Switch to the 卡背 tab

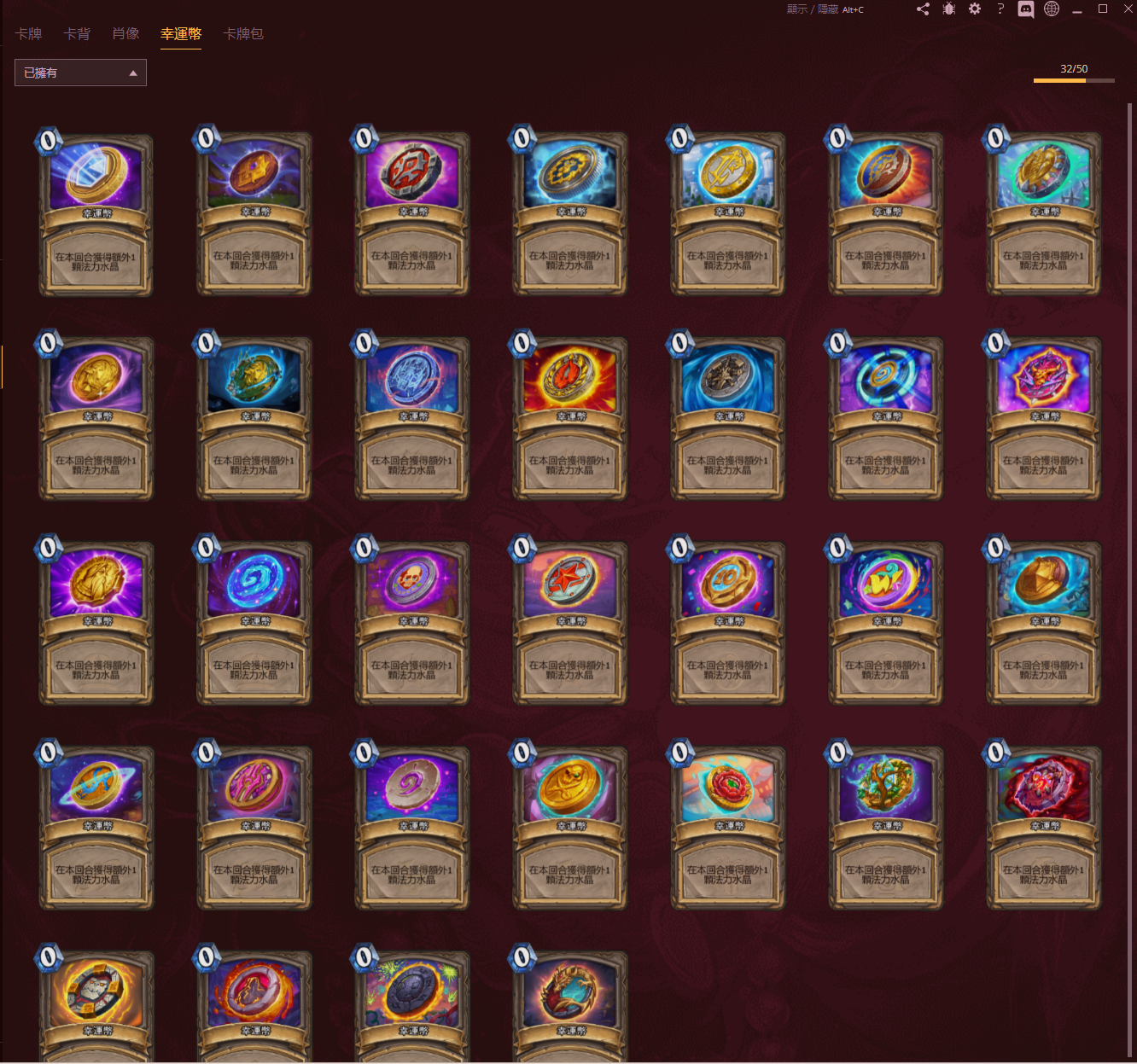point(77,34)
